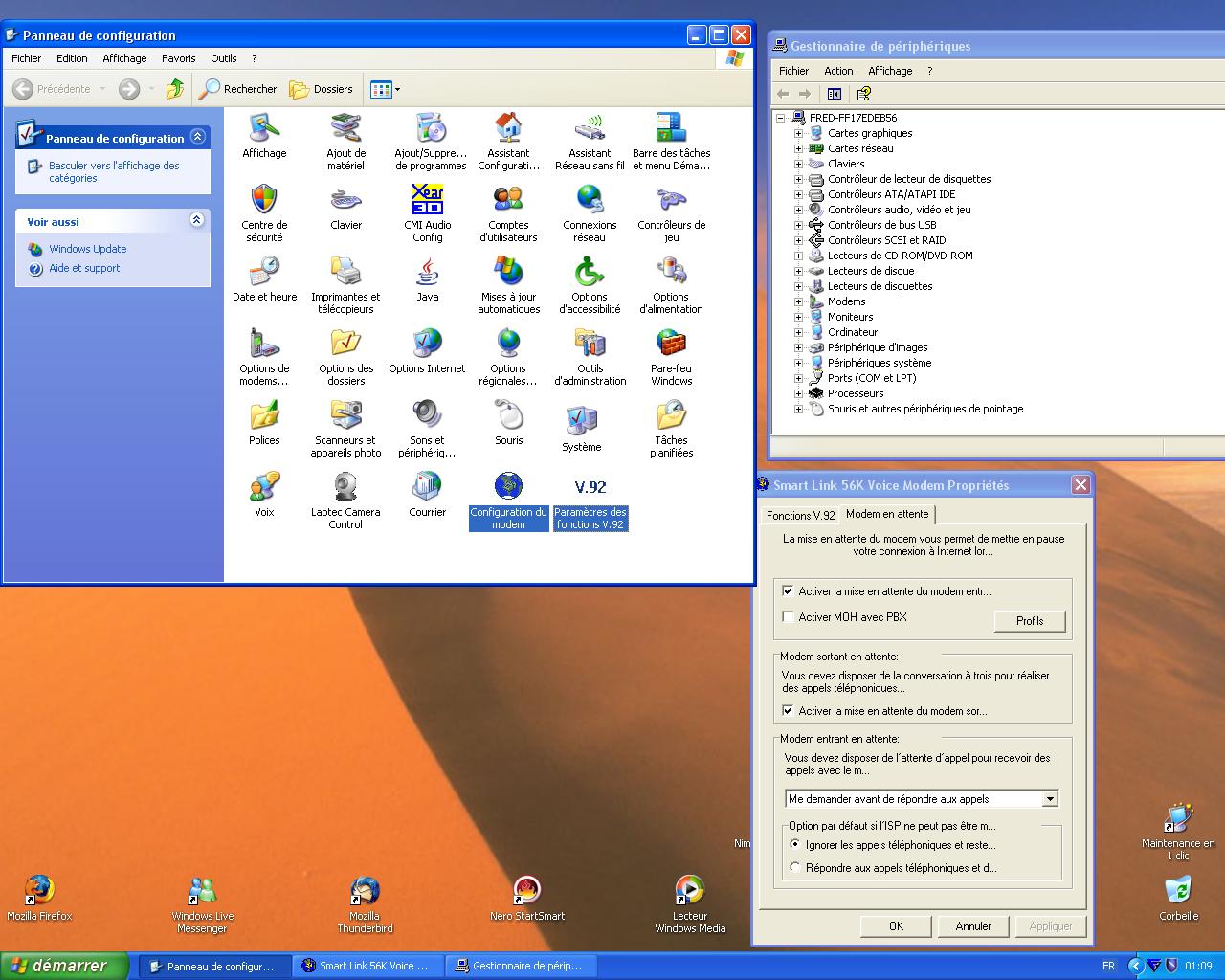Uncheck Activer la mise en attente du modem entr...

[788, 591]
